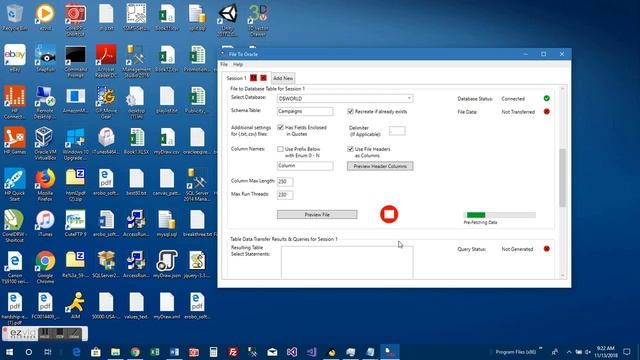Screen dimensions: 640x360
Task: Open the Unity desktop shortcut
Action: [x=228, y=20]
